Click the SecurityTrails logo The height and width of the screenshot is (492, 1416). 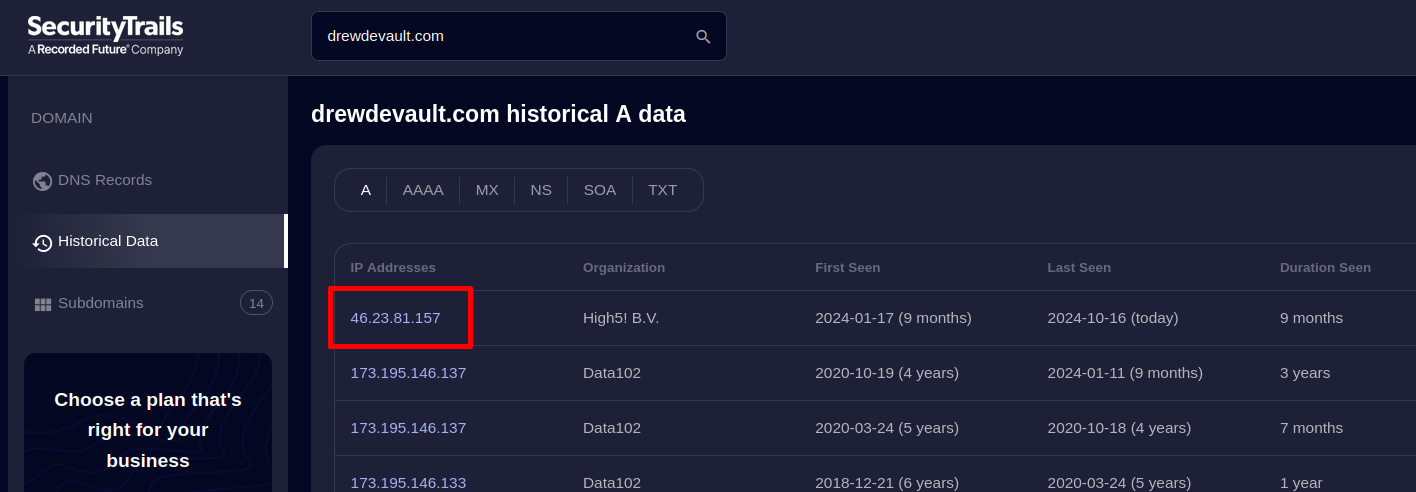point(105,35)
